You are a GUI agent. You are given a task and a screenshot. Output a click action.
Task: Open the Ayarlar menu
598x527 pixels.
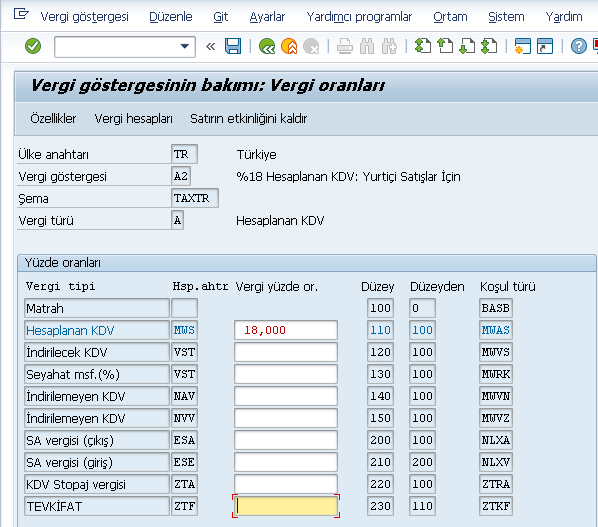[267, 17]
